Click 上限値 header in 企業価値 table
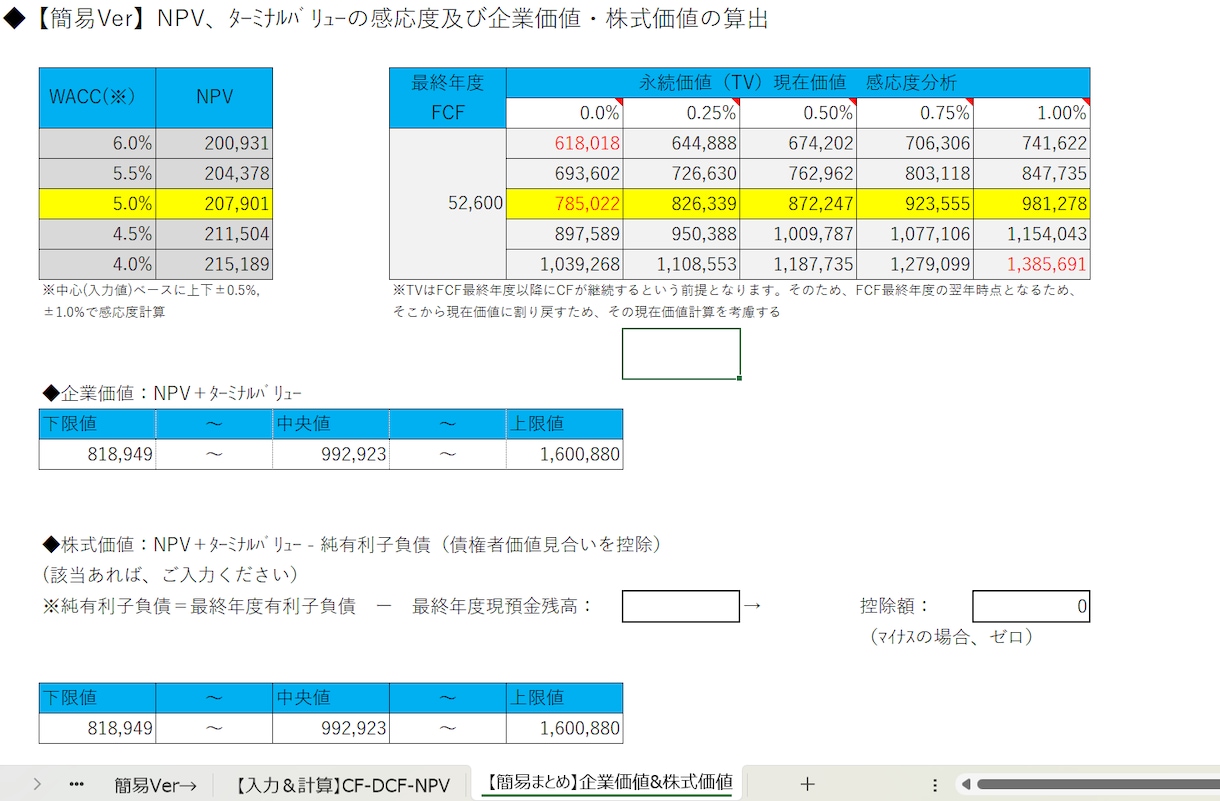 565,424
